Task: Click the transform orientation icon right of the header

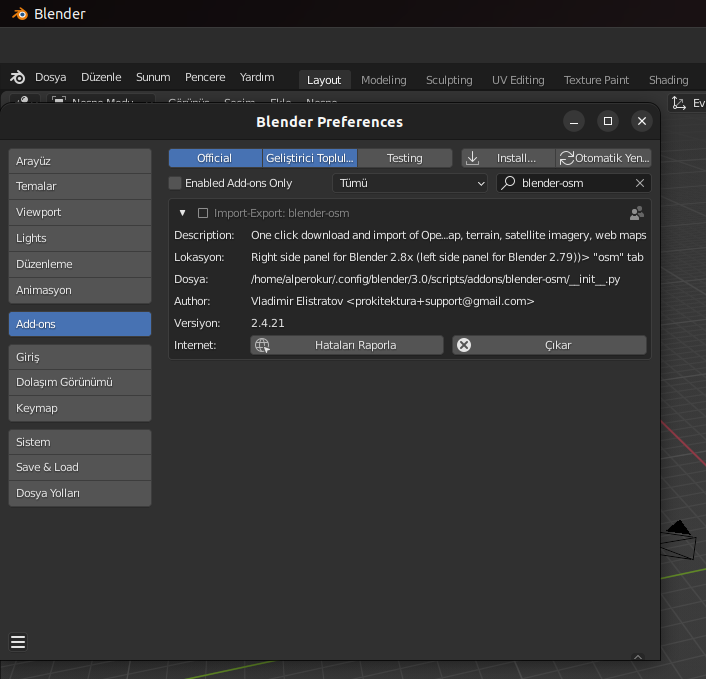Action: click(678, 103)
